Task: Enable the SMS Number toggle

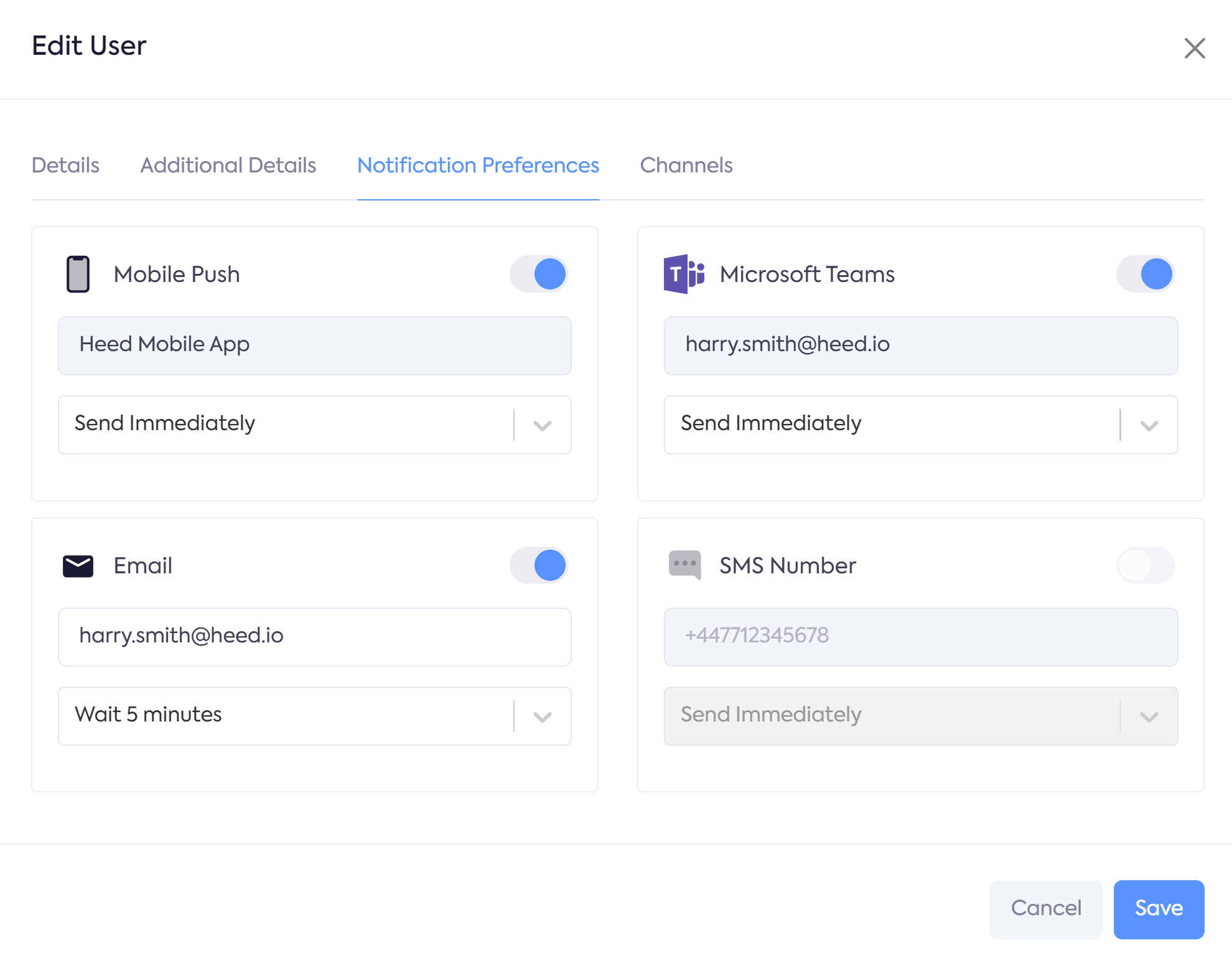Action: (x=1145, y=565)
